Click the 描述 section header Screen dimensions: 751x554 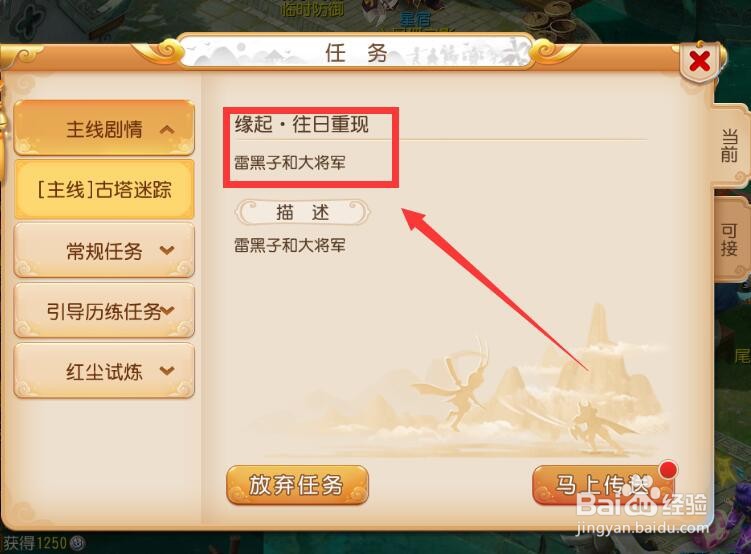pyautogui.click(x=303, y=212)
